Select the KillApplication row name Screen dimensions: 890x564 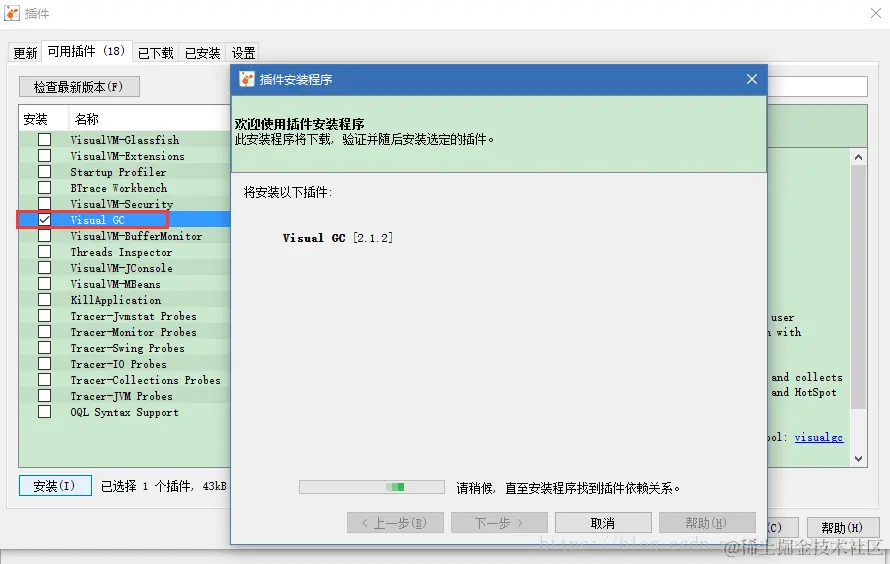coord(115,300)
